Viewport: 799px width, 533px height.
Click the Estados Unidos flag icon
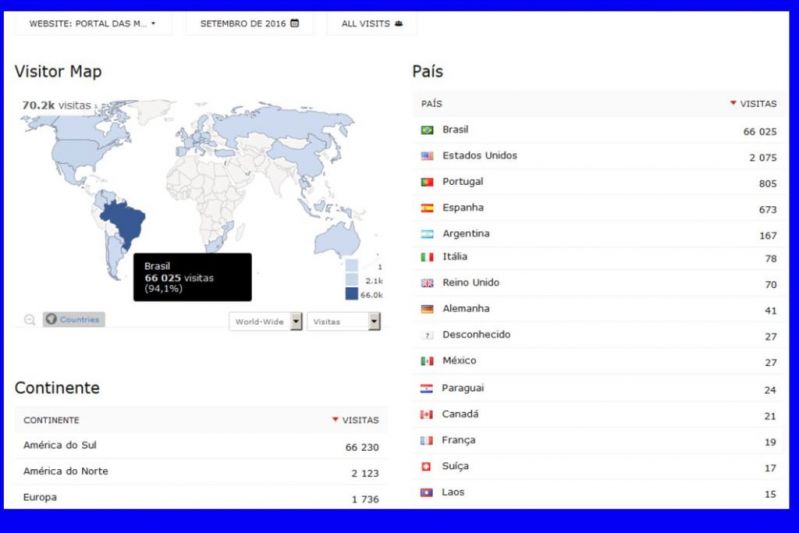point(427,156)
